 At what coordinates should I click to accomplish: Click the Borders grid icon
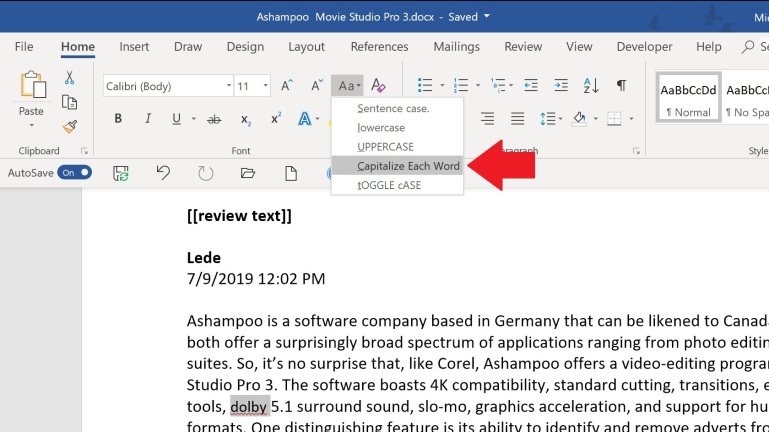coord(614,119)
